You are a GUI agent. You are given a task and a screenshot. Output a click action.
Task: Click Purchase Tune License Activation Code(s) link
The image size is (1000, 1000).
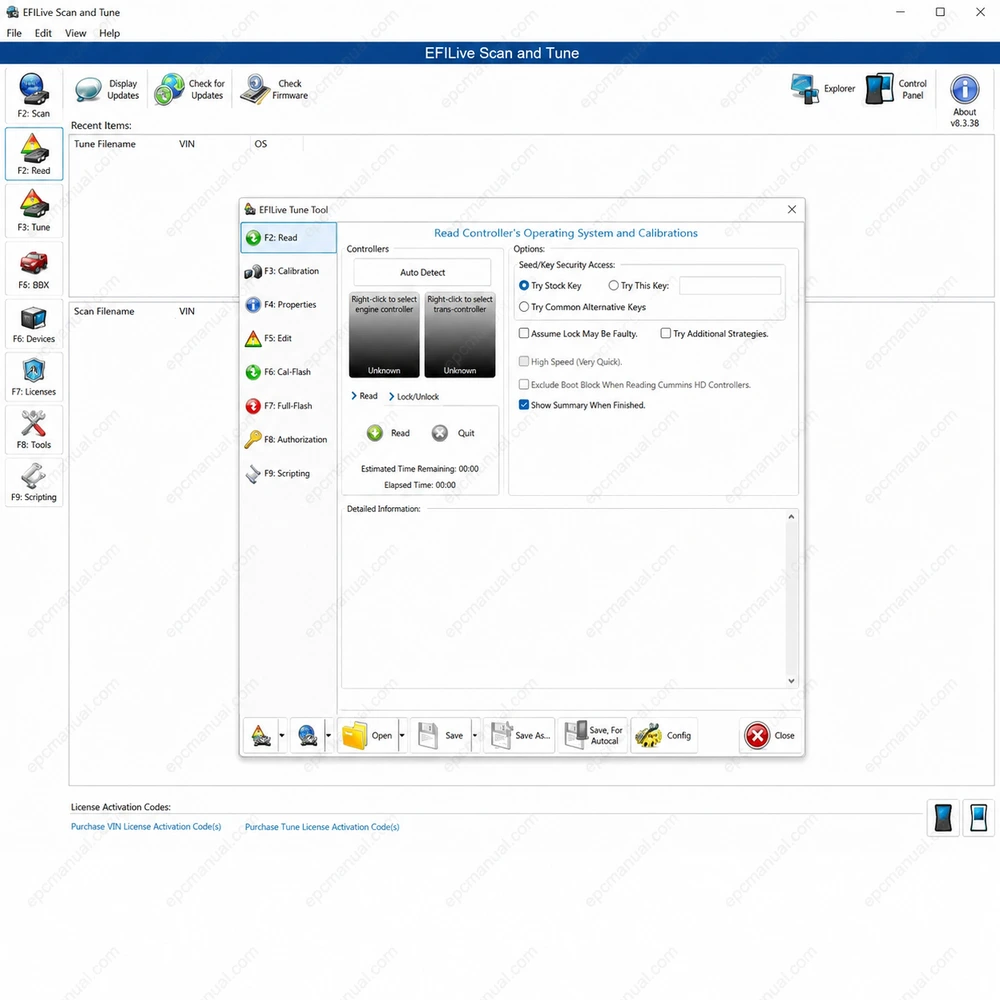pos(322,827)
